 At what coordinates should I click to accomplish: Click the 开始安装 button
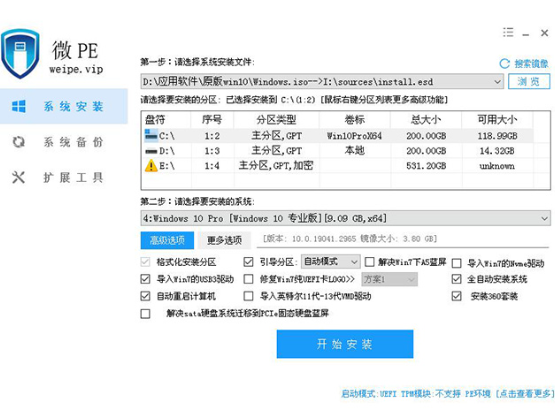click(345, 344)
